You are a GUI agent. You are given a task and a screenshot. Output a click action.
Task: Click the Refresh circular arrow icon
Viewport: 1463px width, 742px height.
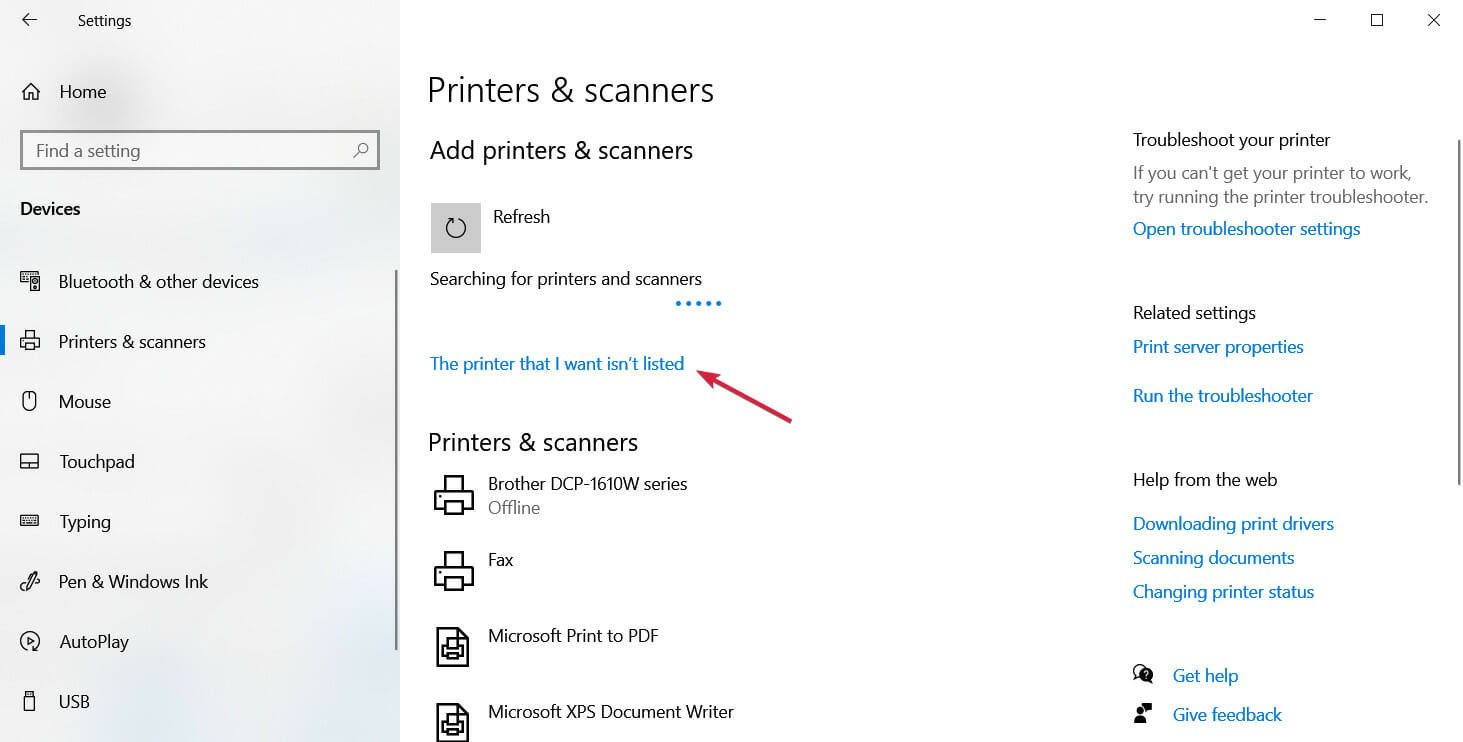[x=456, y=228]
